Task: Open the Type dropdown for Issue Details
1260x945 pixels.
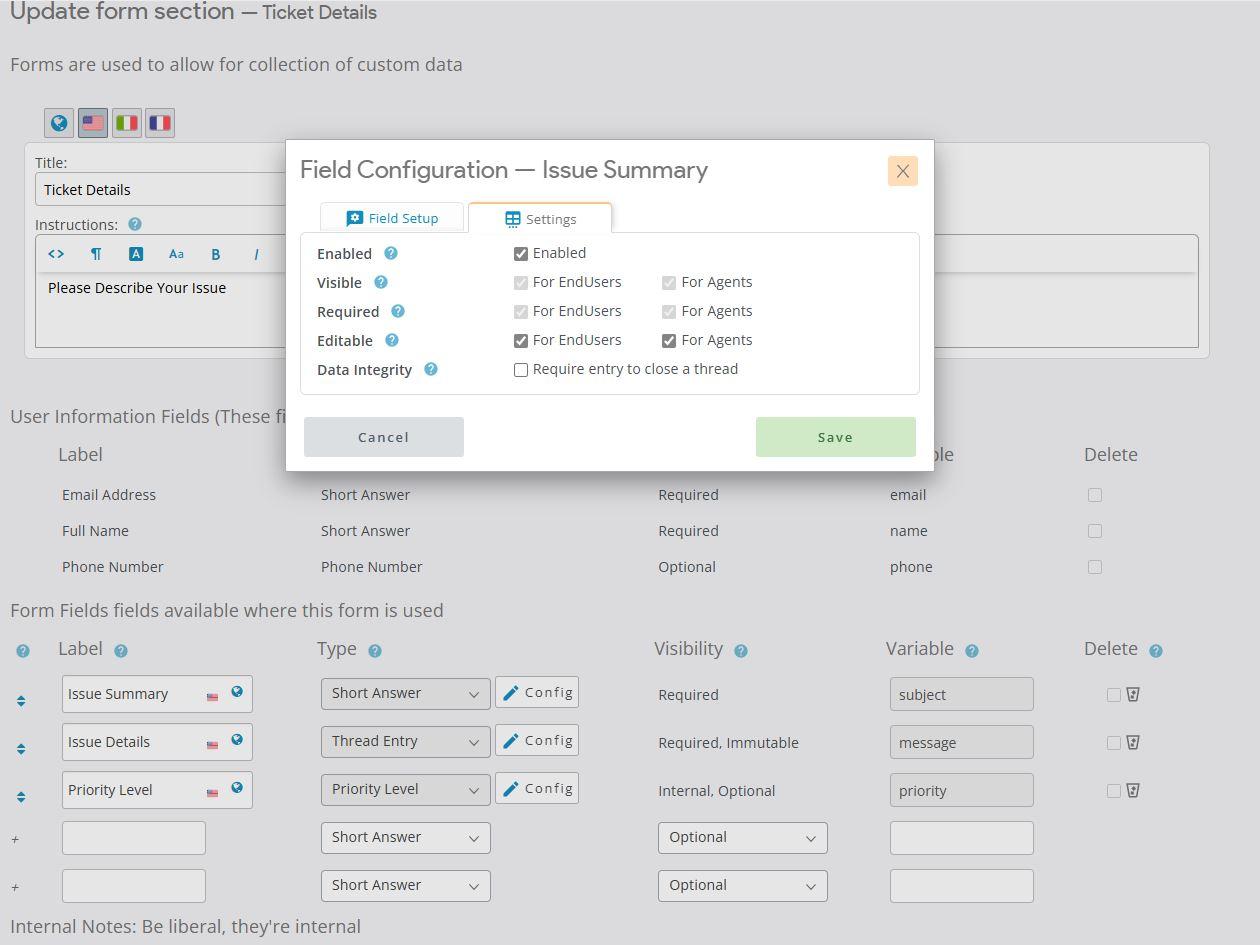Action: point(405,741)
